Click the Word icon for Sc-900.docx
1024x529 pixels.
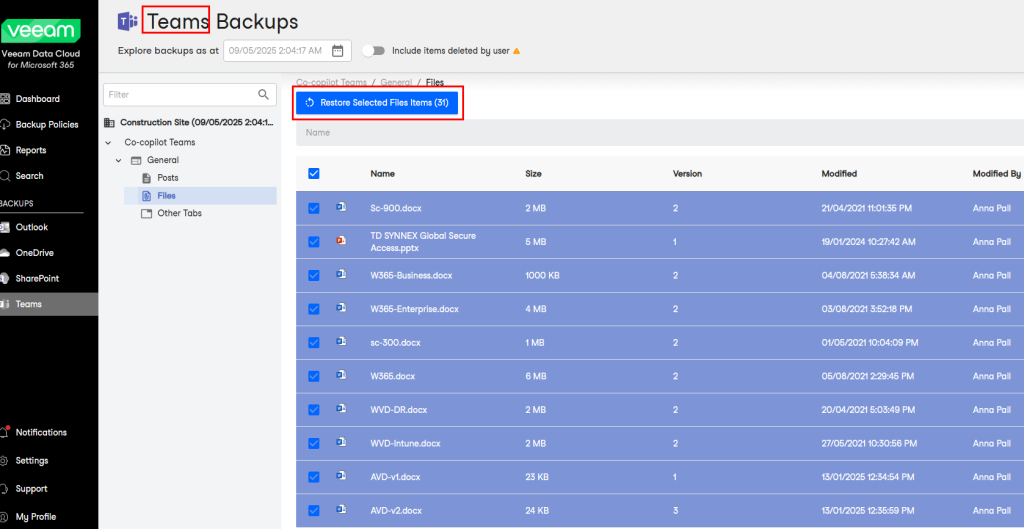(x=340, y=207)
